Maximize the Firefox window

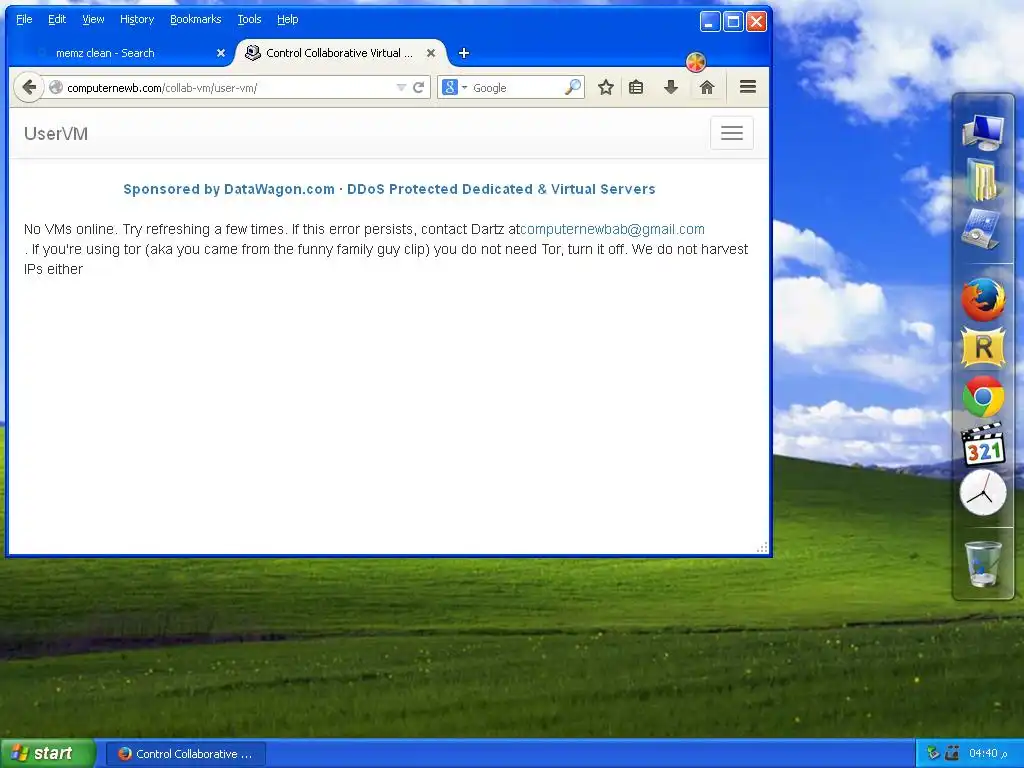[733, 22]
